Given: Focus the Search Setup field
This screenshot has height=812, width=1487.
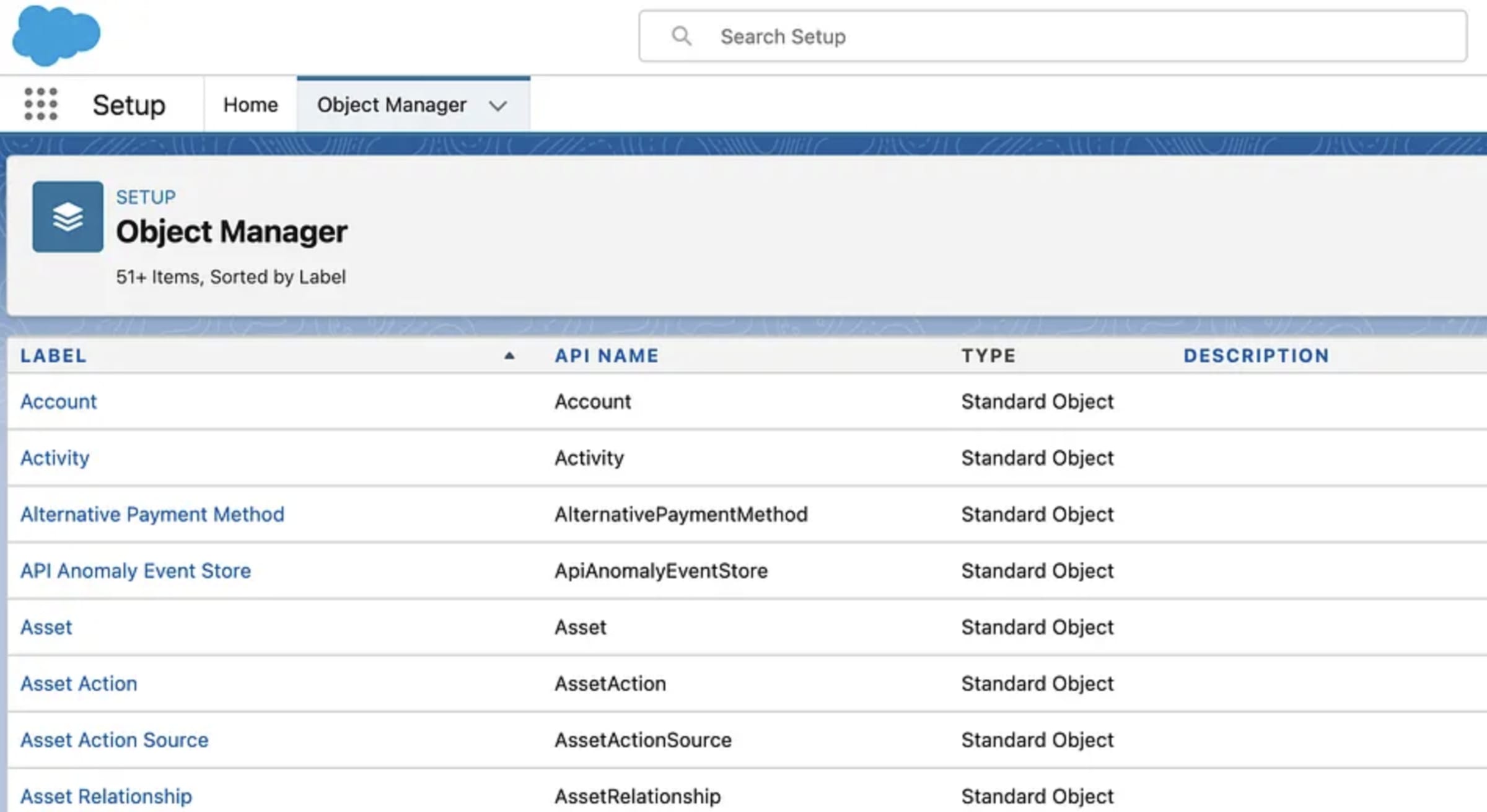Looking at the screenshot, I should (1053, 37).
